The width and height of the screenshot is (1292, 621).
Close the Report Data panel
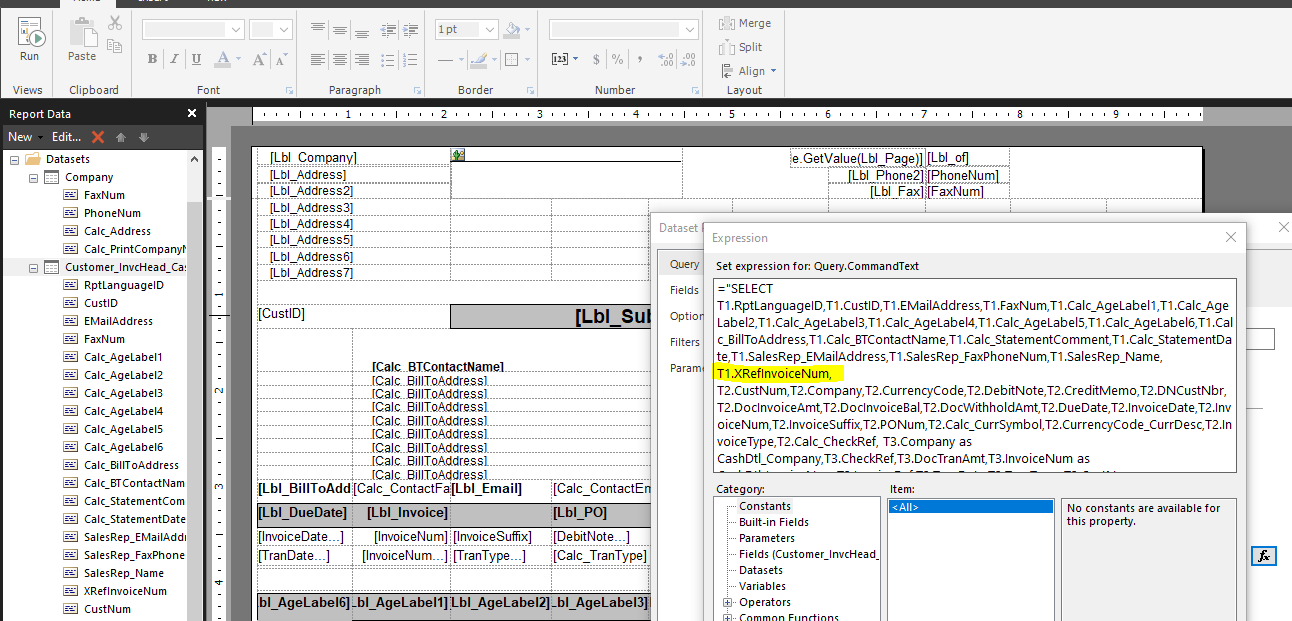point(192,114)
